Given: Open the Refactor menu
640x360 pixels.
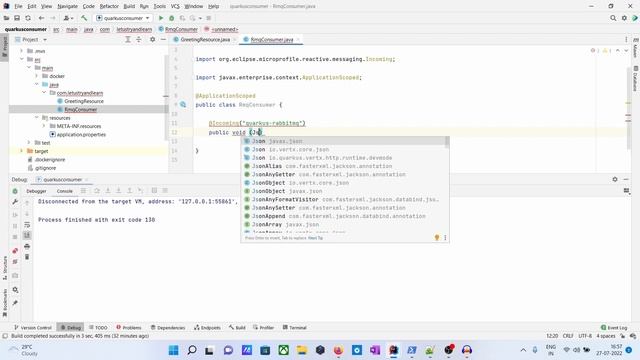Looking at the screenshot, I should 109,6.
